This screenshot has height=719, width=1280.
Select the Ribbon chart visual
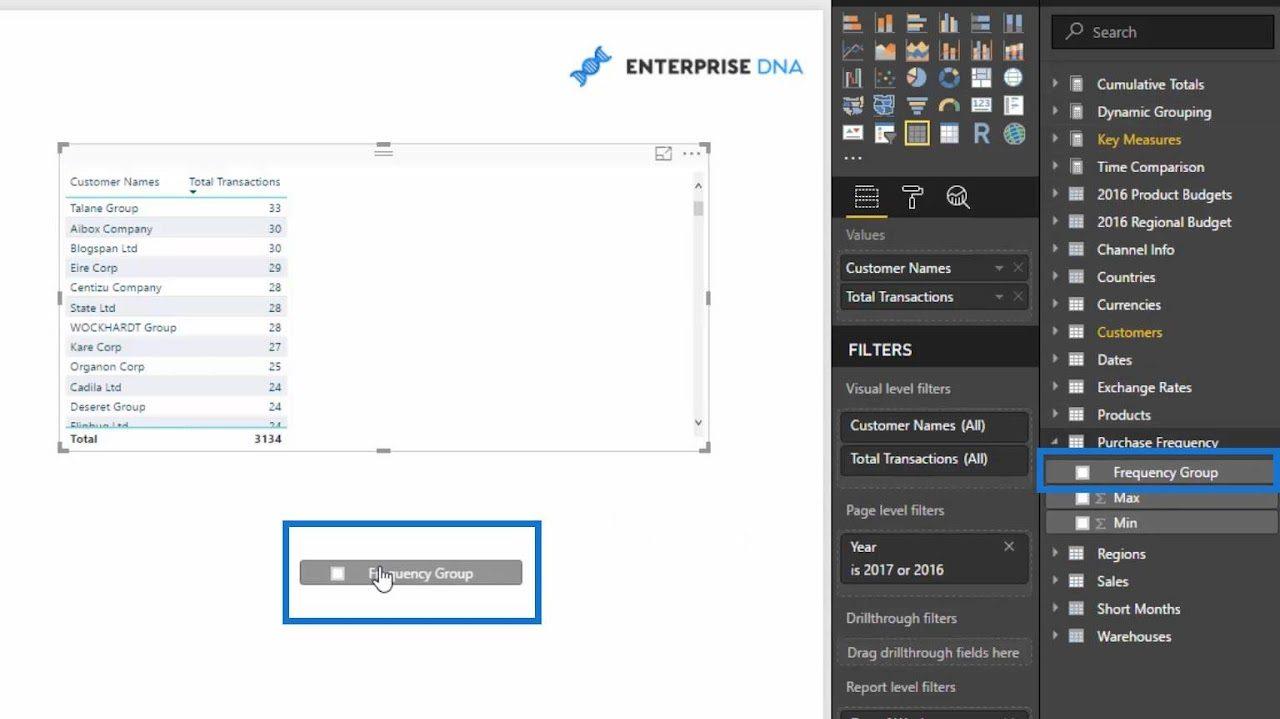(x=1013, y=50)
